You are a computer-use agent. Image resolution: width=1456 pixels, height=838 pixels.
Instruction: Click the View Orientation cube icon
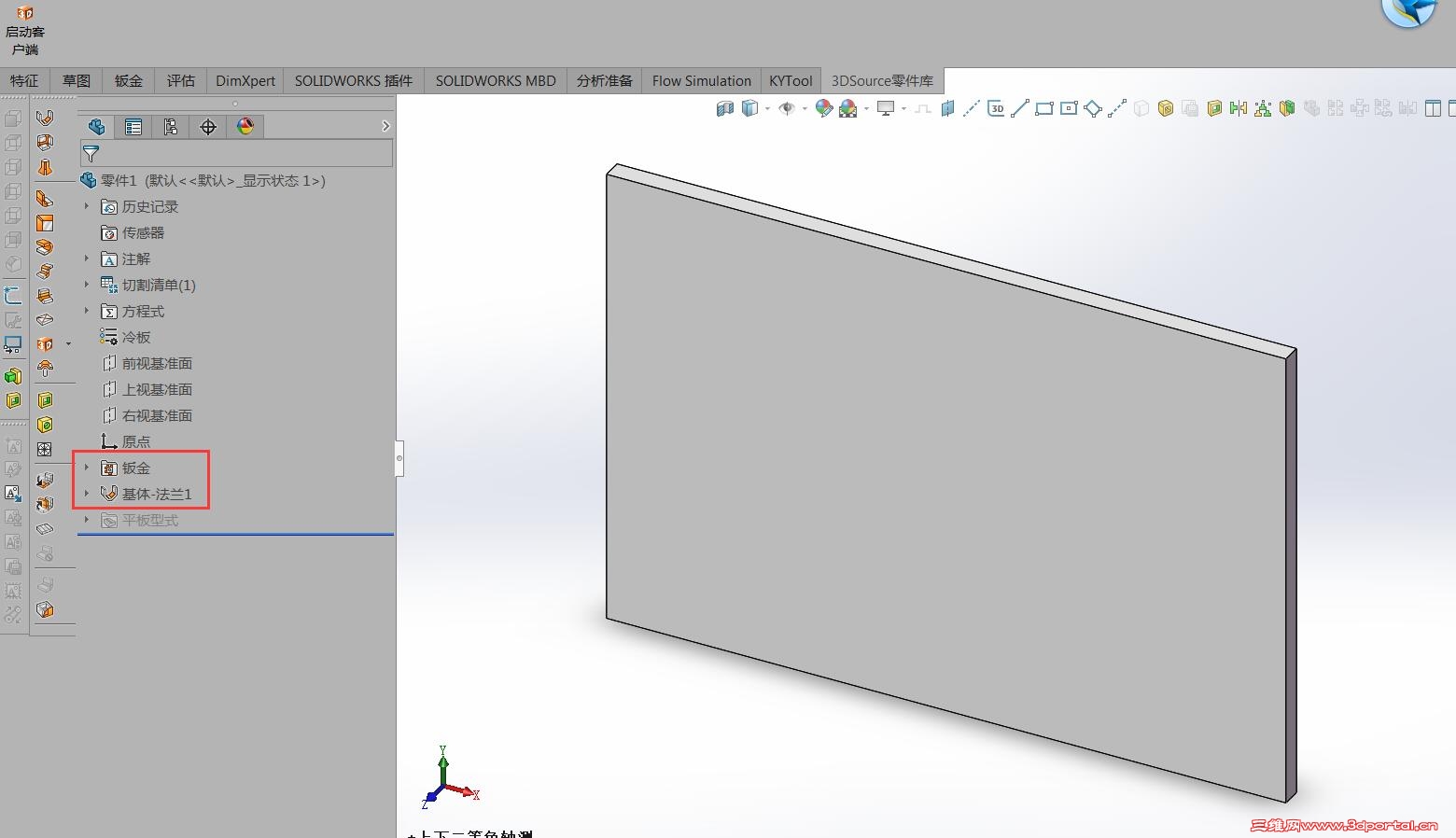[749, 109]
